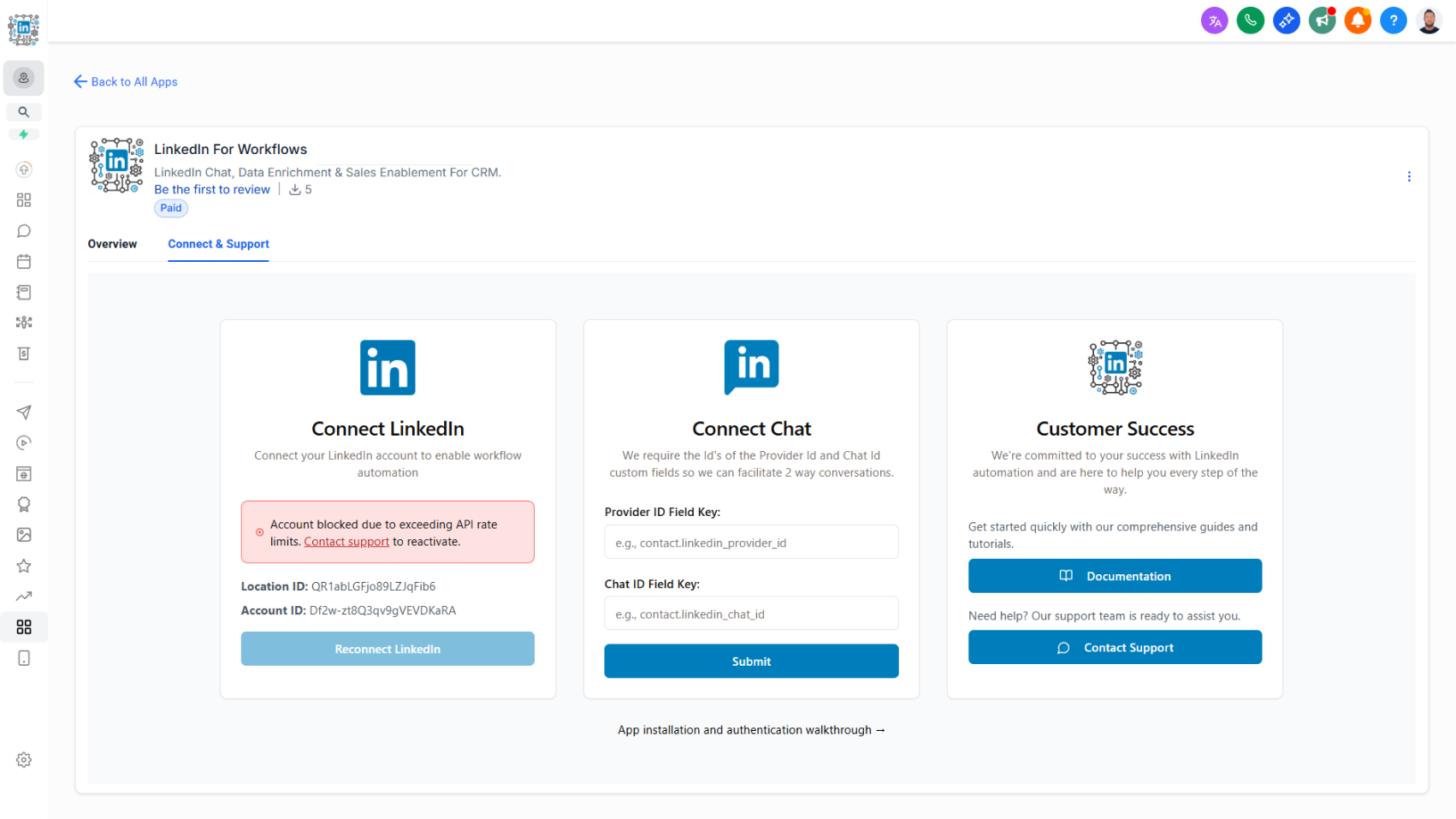The height and width of the screenshot is (819, 1456).
Task: Open the settings gear in the sidebar
Action: (24, 760)
